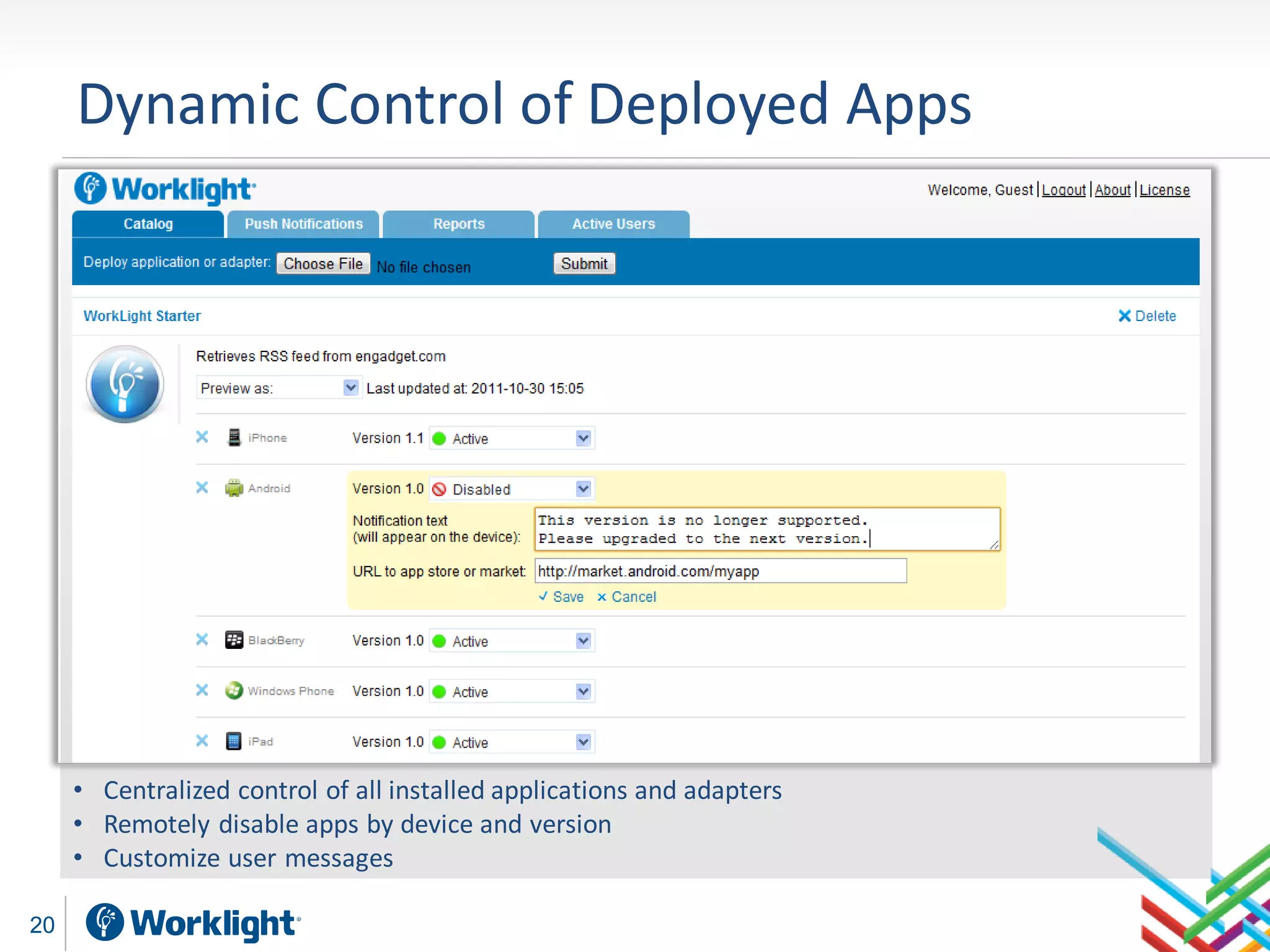
Task: Click the green Active status dot for iPad
Action: pyautogui.click(x=439, y=743)
